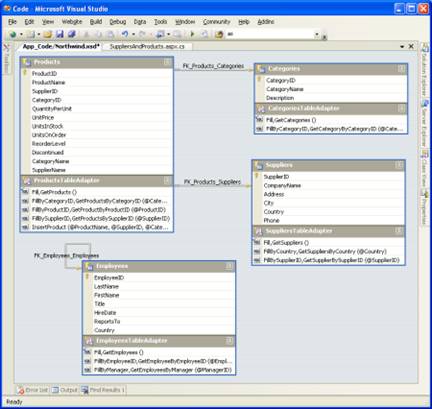Open the Output panel
The width and height of the screenshot is (432, 409).
[65, 390]
